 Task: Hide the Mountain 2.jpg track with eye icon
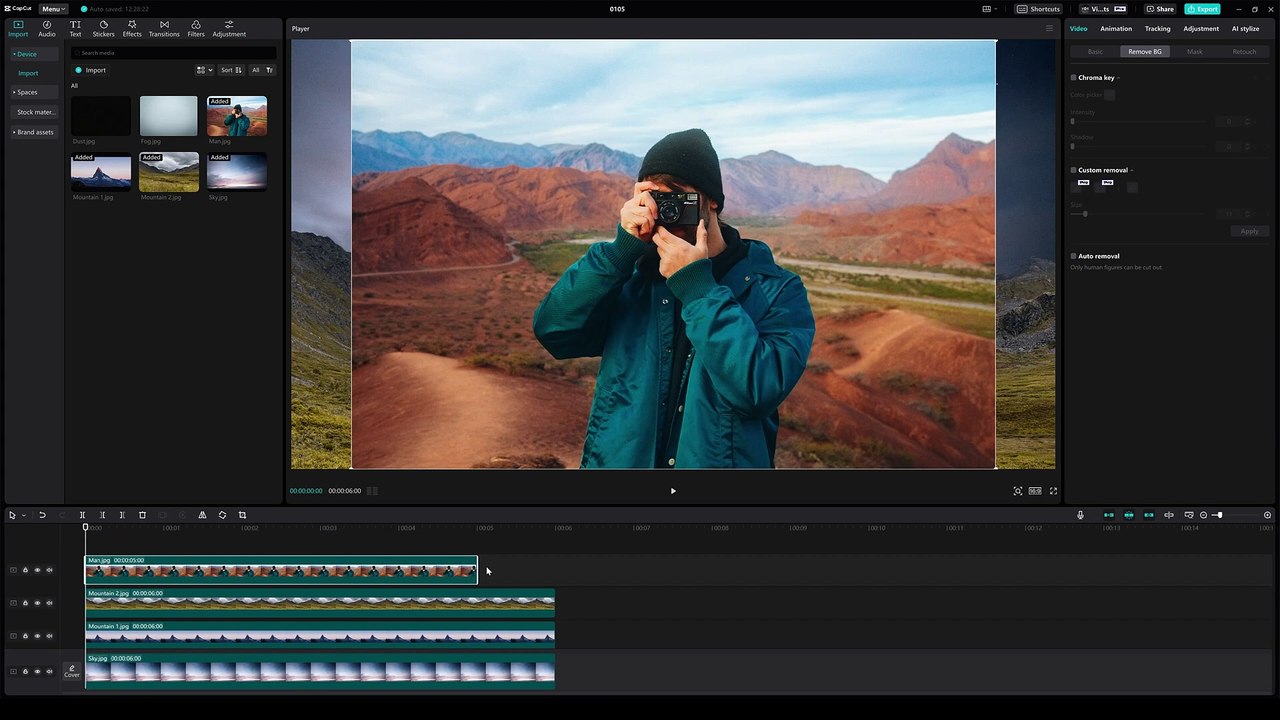coord(37,603)
